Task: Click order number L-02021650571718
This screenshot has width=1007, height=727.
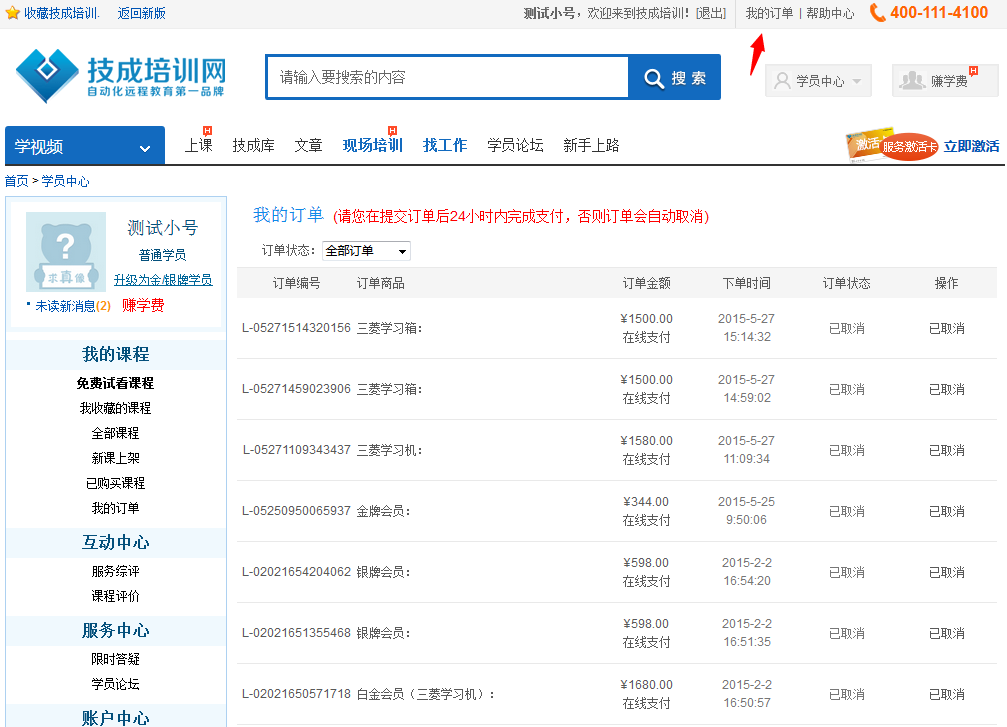Action: click(296, 694)
